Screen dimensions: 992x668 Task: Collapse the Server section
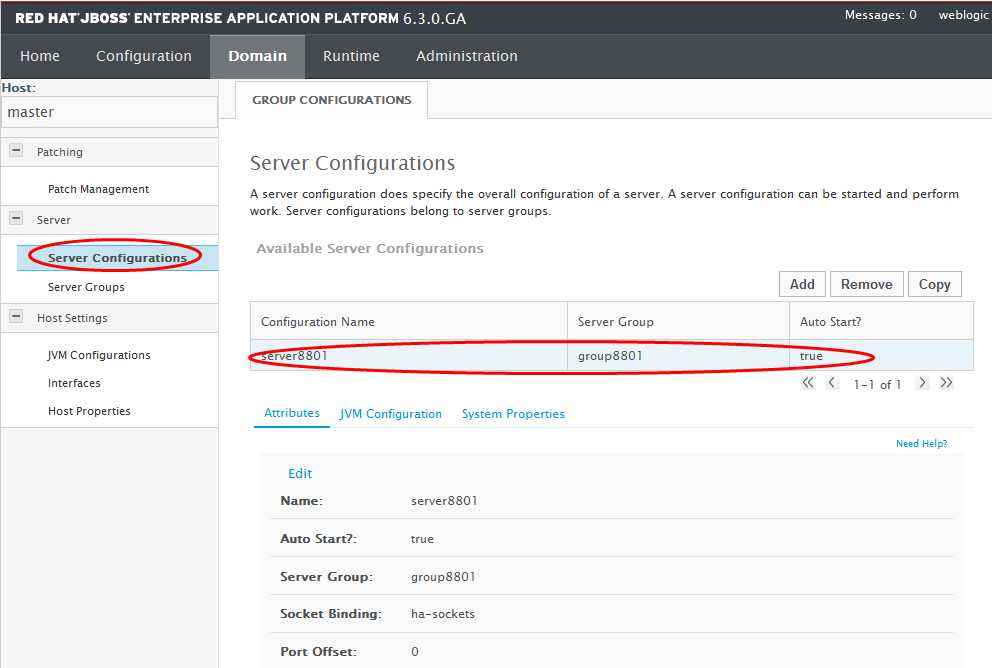click(16, 219)
